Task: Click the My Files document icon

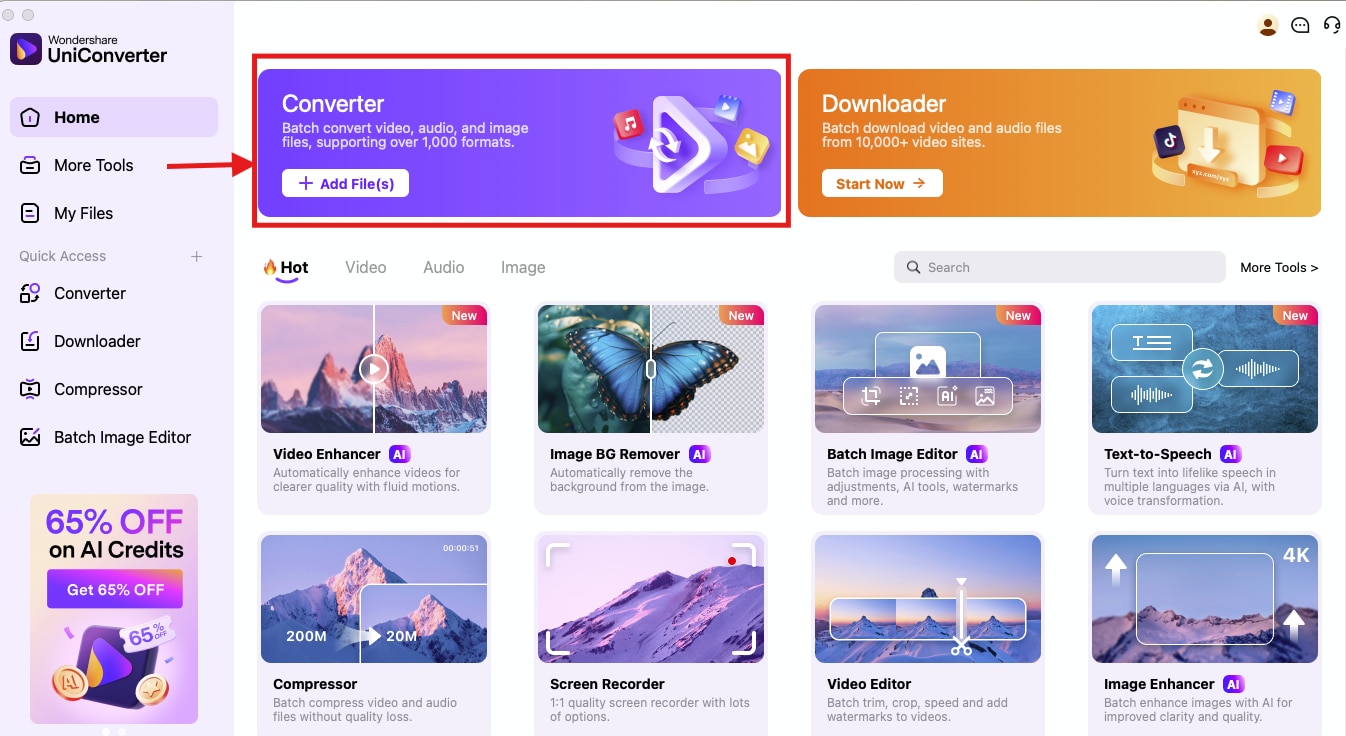Action: pyautogui.click(x=30, y=213)
